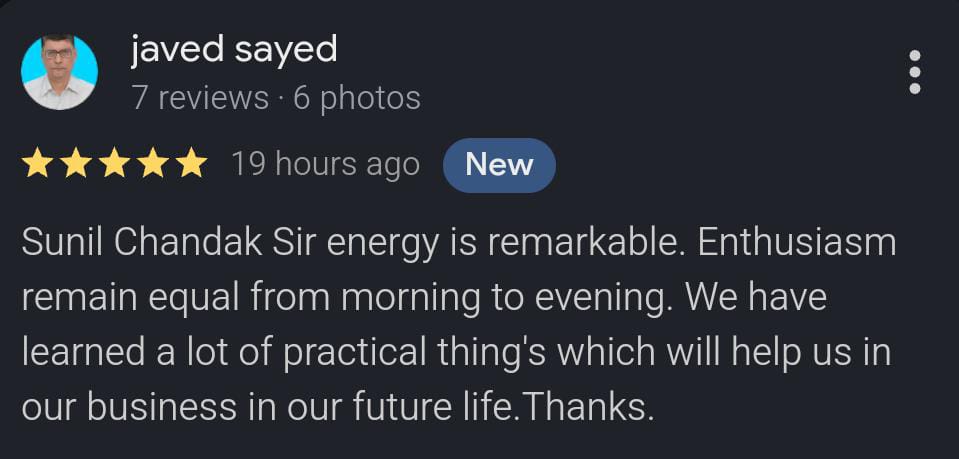Click the third gold rating star
This screenshot has height=459, width=959.
click(x=114, y=164)
